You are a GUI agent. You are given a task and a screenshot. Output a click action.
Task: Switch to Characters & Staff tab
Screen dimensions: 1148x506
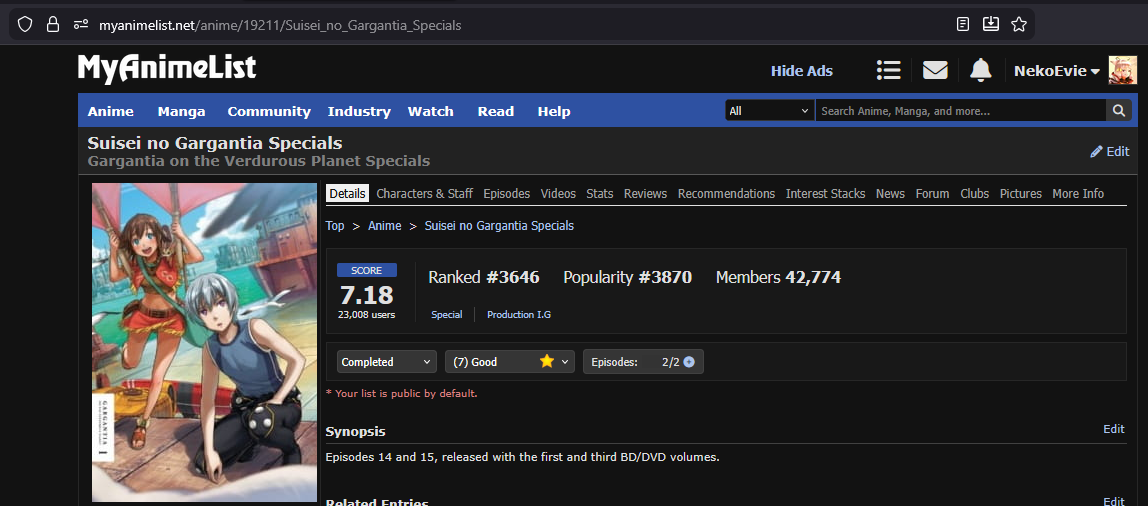(425, 193)
